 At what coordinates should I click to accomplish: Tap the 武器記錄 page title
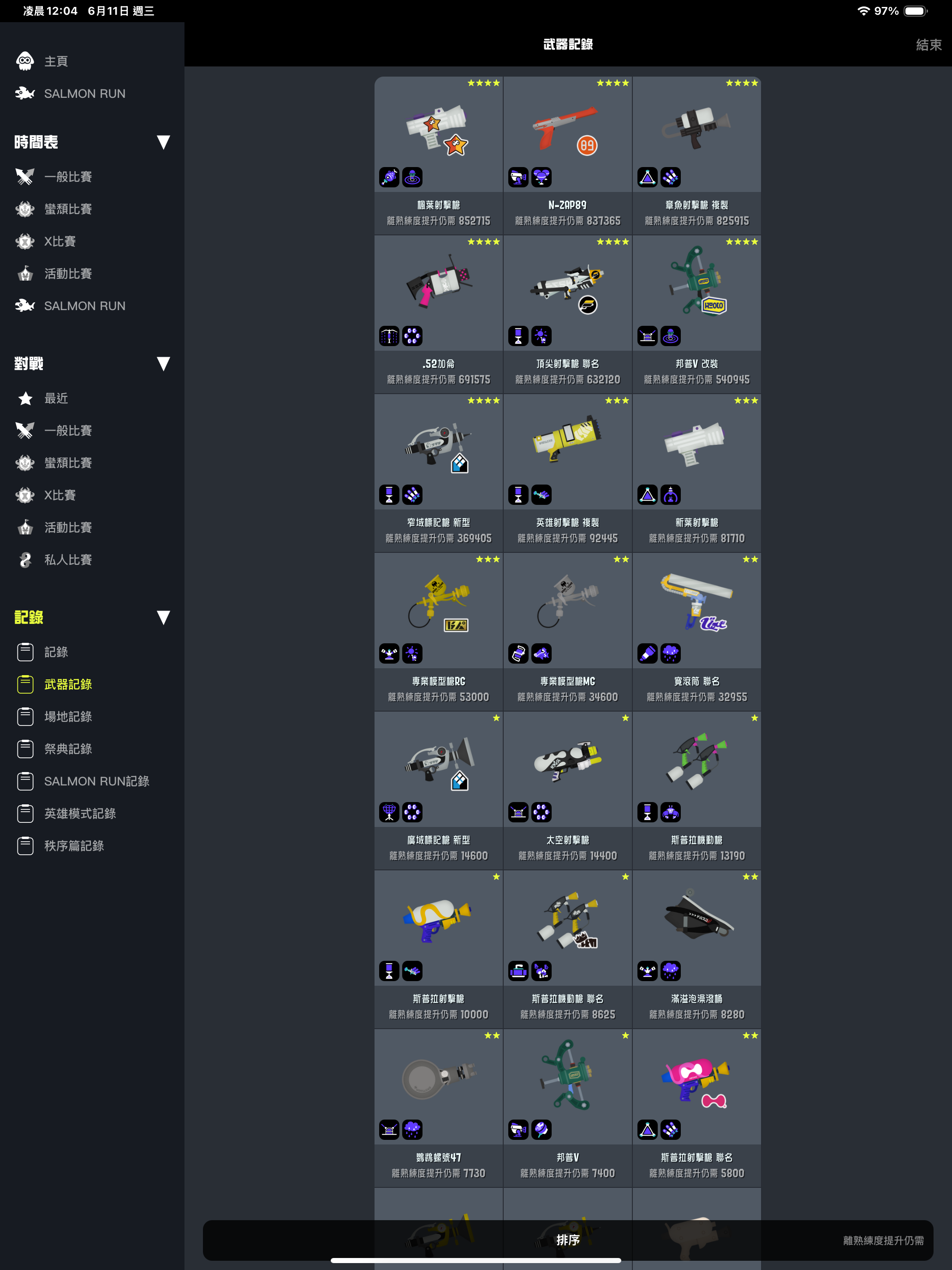click(567, 44)
